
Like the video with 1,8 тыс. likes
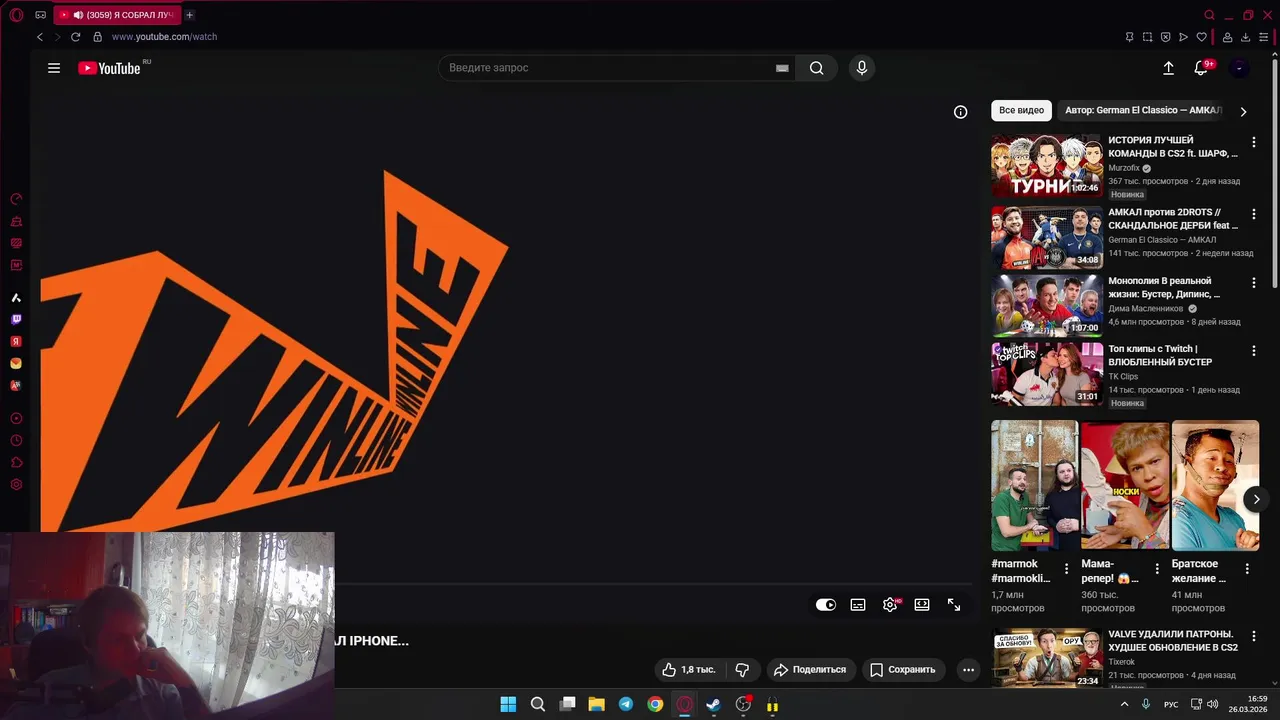click(690, 670)
